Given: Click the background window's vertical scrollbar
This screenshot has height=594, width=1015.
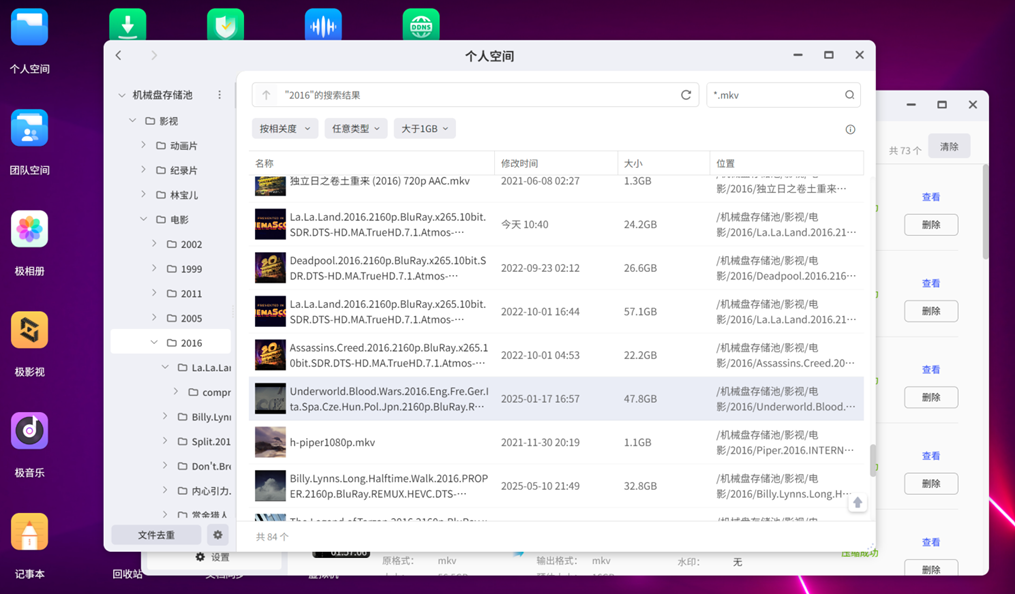Looking at the screenshot, I should pyautogui.click(x=985, y=212).
